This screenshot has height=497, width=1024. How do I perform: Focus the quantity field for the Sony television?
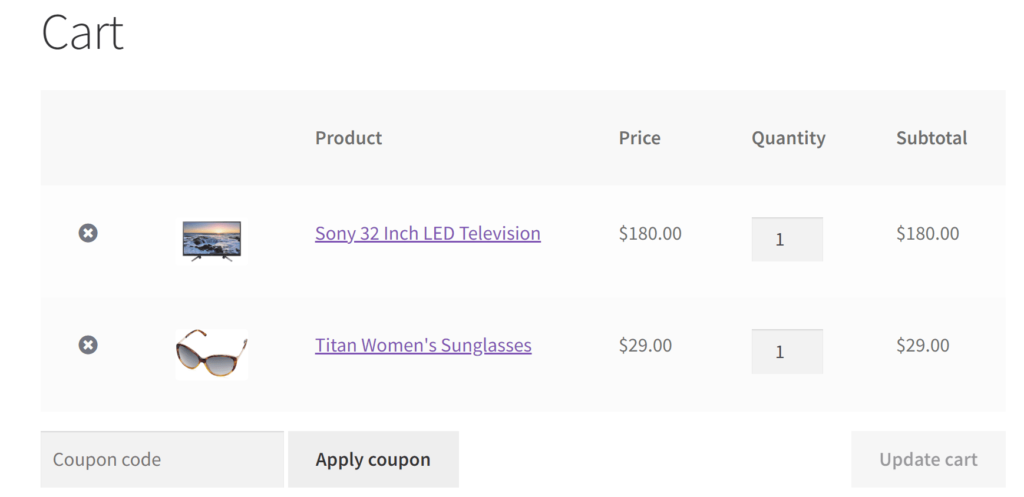pos(787,240)
